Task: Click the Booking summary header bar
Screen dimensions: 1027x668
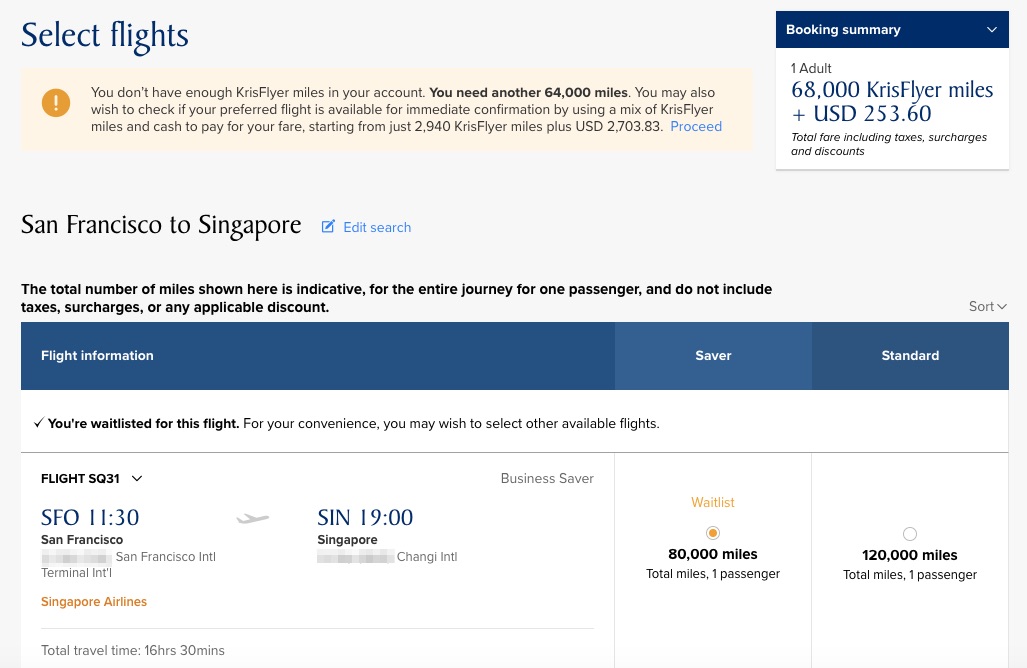Action: (892, 29)
